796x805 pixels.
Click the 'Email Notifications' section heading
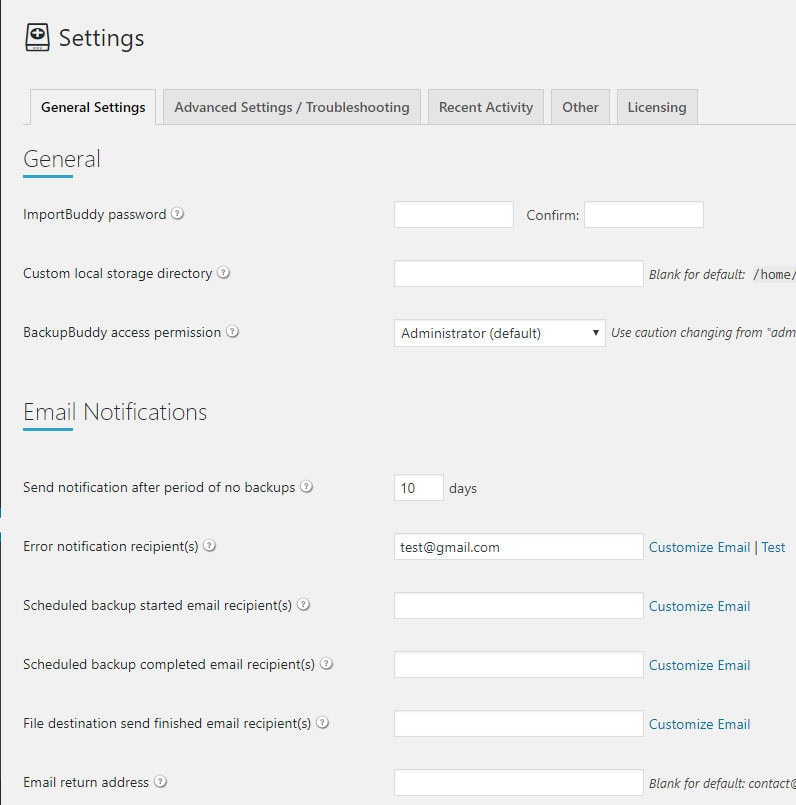[115, 412]
